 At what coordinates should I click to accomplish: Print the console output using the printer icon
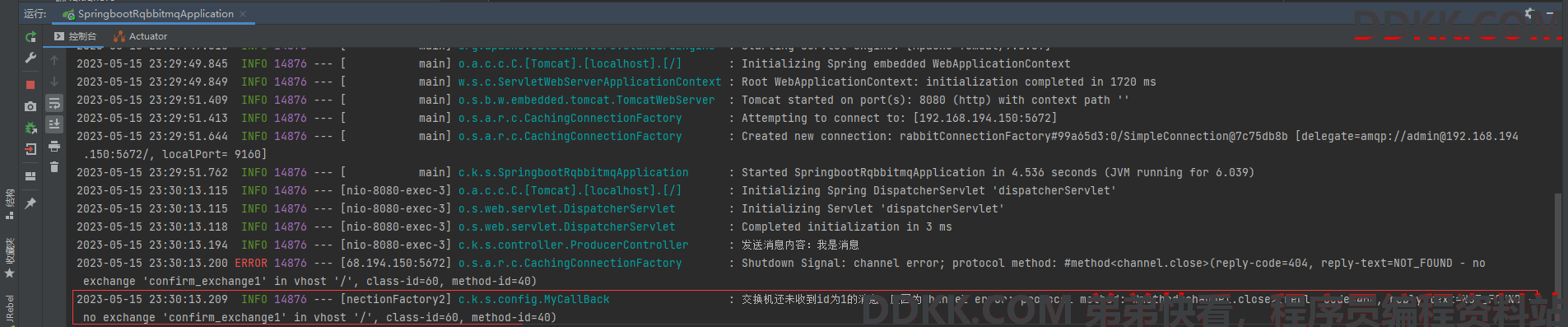point(54,146)
